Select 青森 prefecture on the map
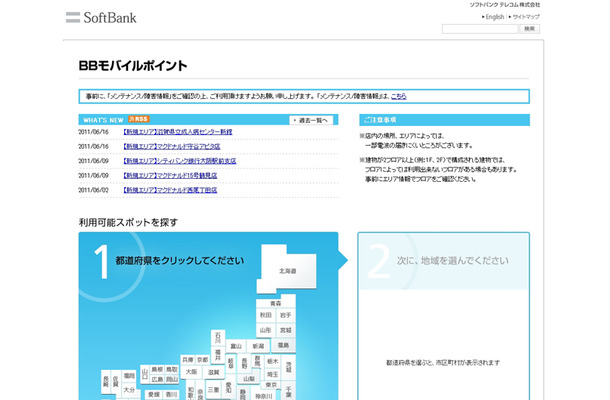The width and height of the screenshot is (610, 400). coord(275,302)
